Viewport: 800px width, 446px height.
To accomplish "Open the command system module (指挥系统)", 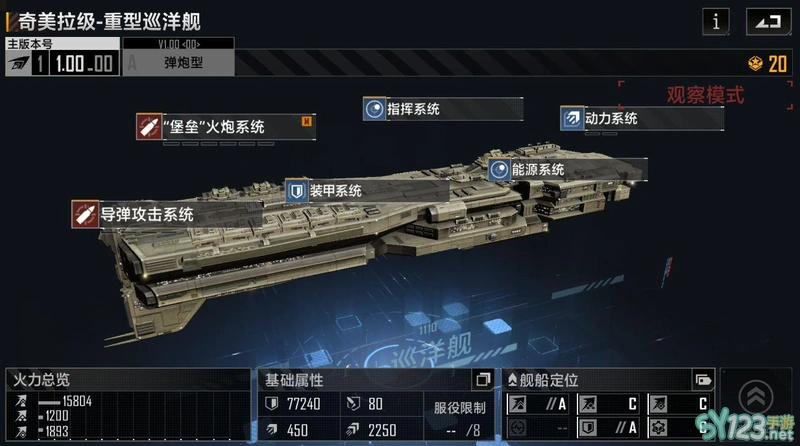I will (443, 109).
